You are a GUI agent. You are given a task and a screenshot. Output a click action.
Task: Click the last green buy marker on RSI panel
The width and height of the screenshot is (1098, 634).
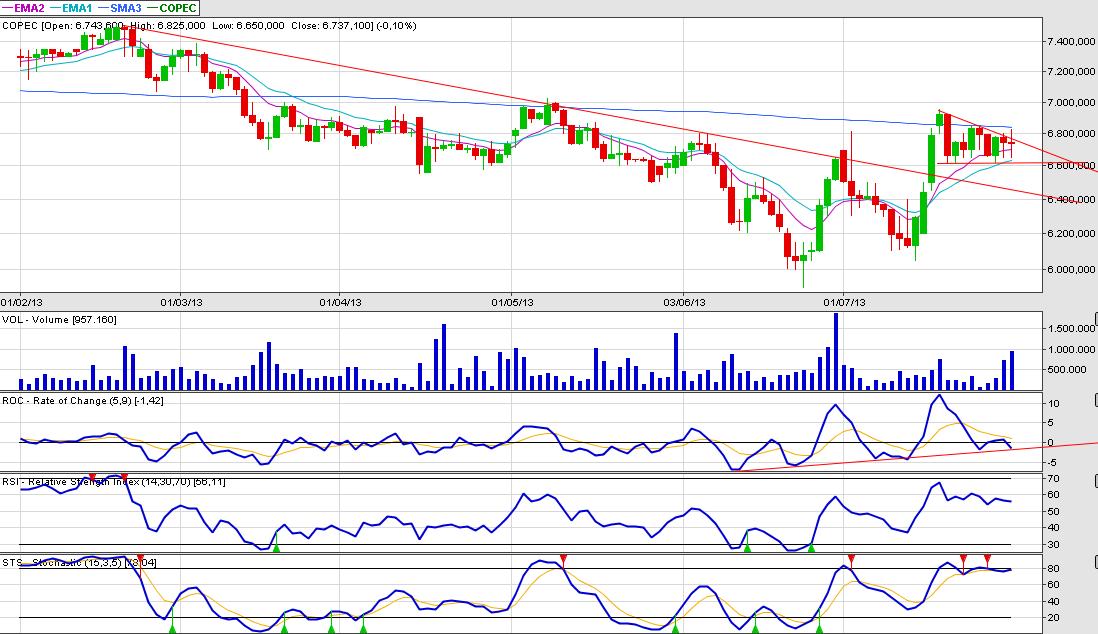point(811,546)
